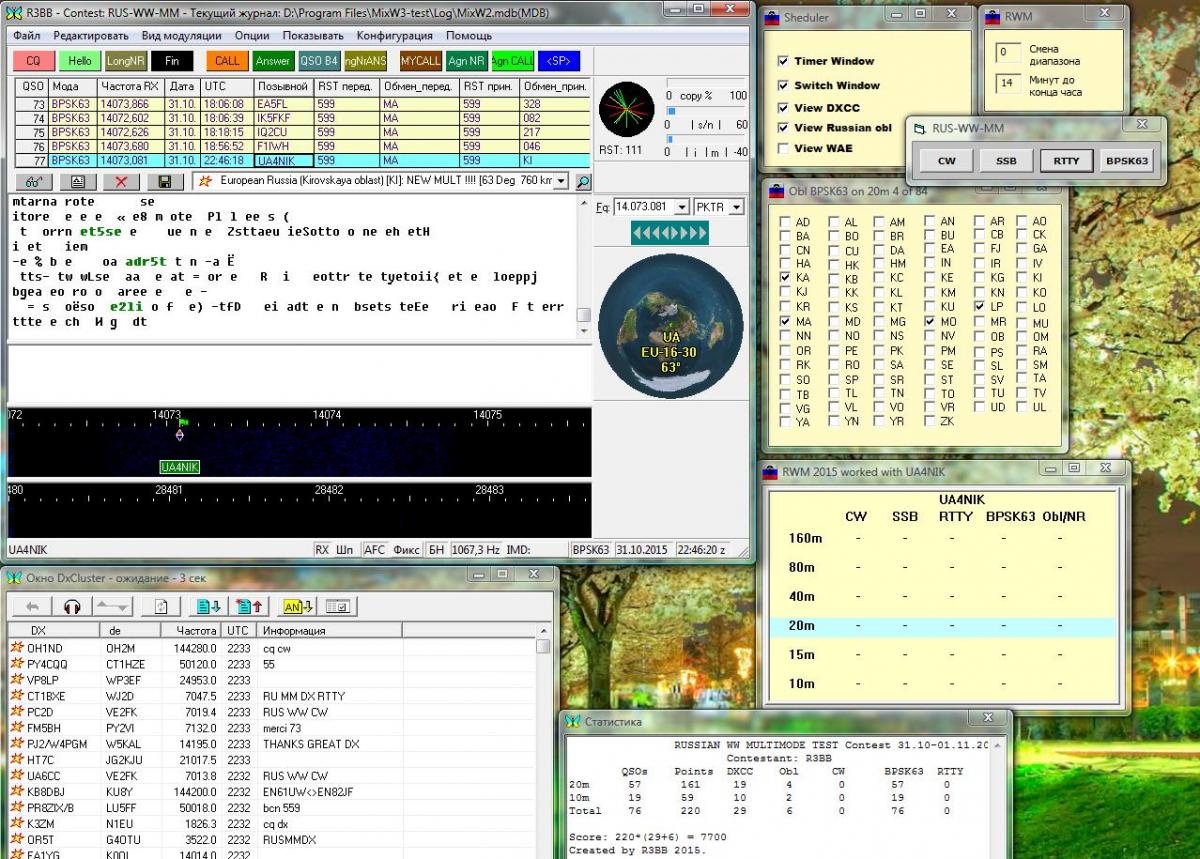Enable the View WAE checkbox
1200x859 pixels.
coord(783,149)
